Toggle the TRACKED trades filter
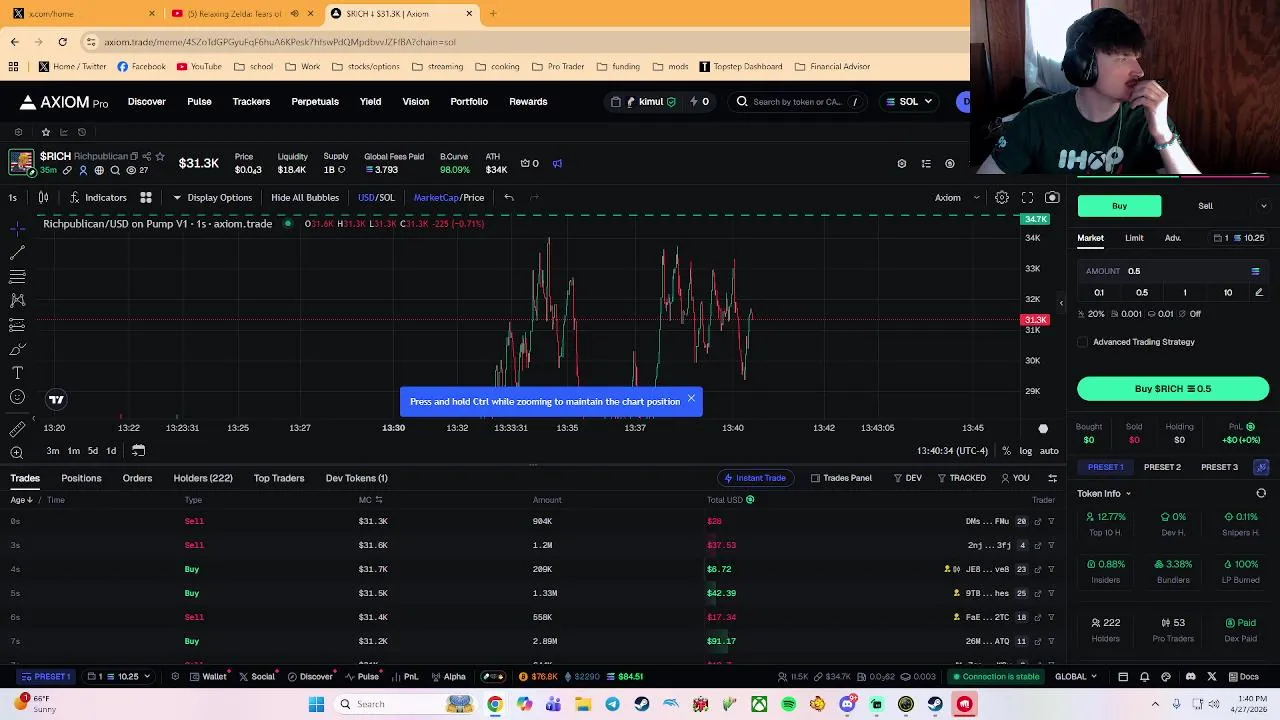Image resolution: width=1280 pixels, height=720 pixels. [x=962, y=478]
